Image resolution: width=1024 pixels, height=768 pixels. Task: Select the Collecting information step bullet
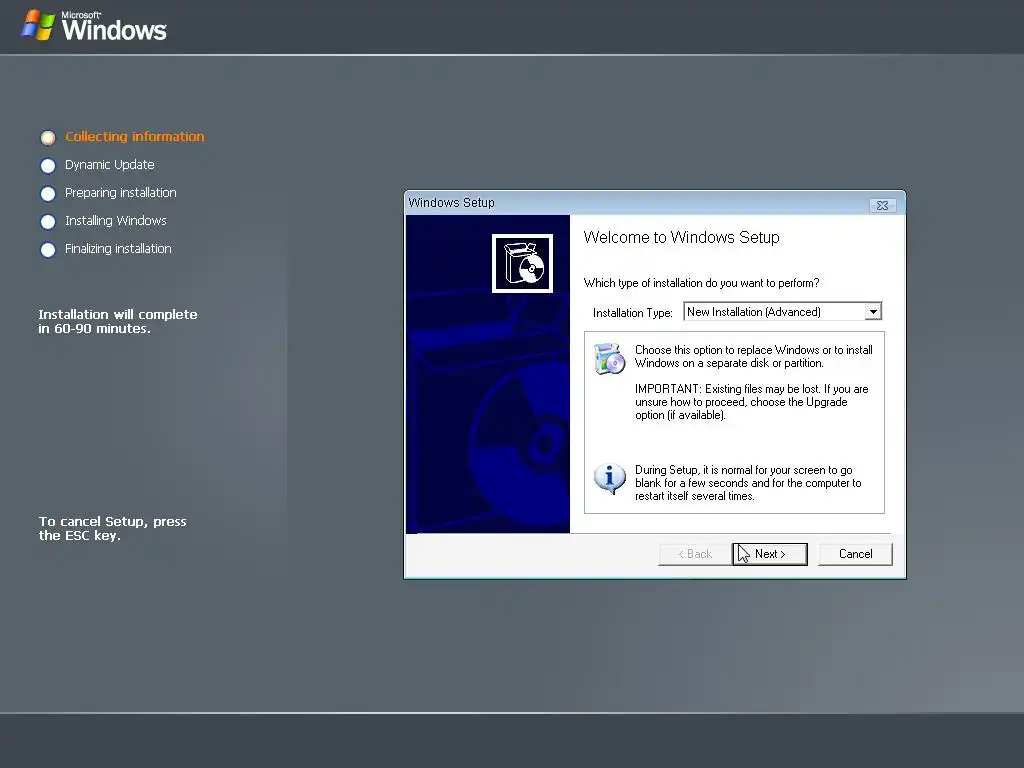tap(48, 137)
